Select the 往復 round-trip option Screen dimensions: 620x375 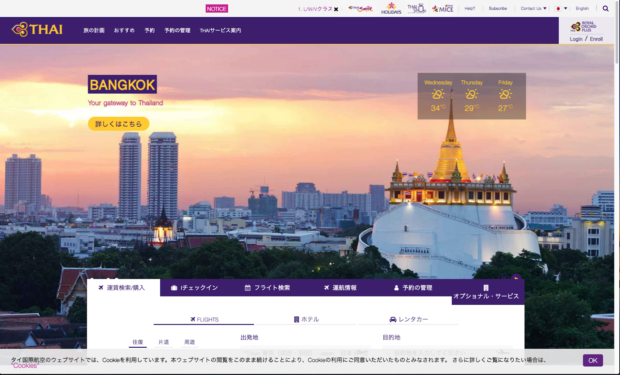pos(138,342)
